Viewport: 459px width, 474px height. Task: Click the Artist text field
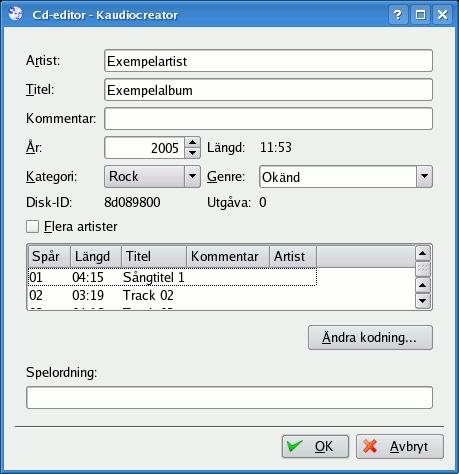pos(268,61)
